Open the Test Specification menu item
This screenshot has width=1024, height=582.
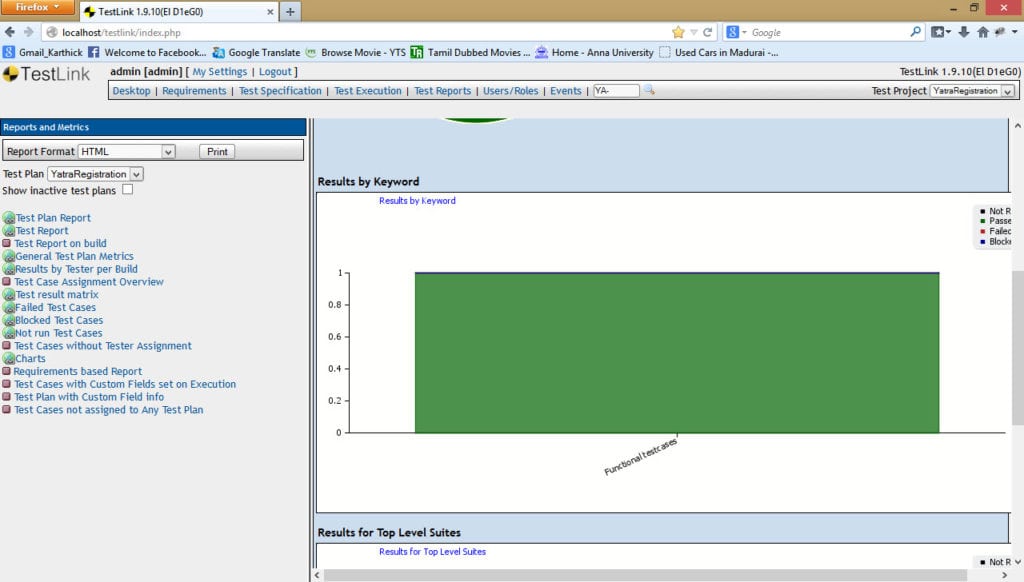coord(280,91)
